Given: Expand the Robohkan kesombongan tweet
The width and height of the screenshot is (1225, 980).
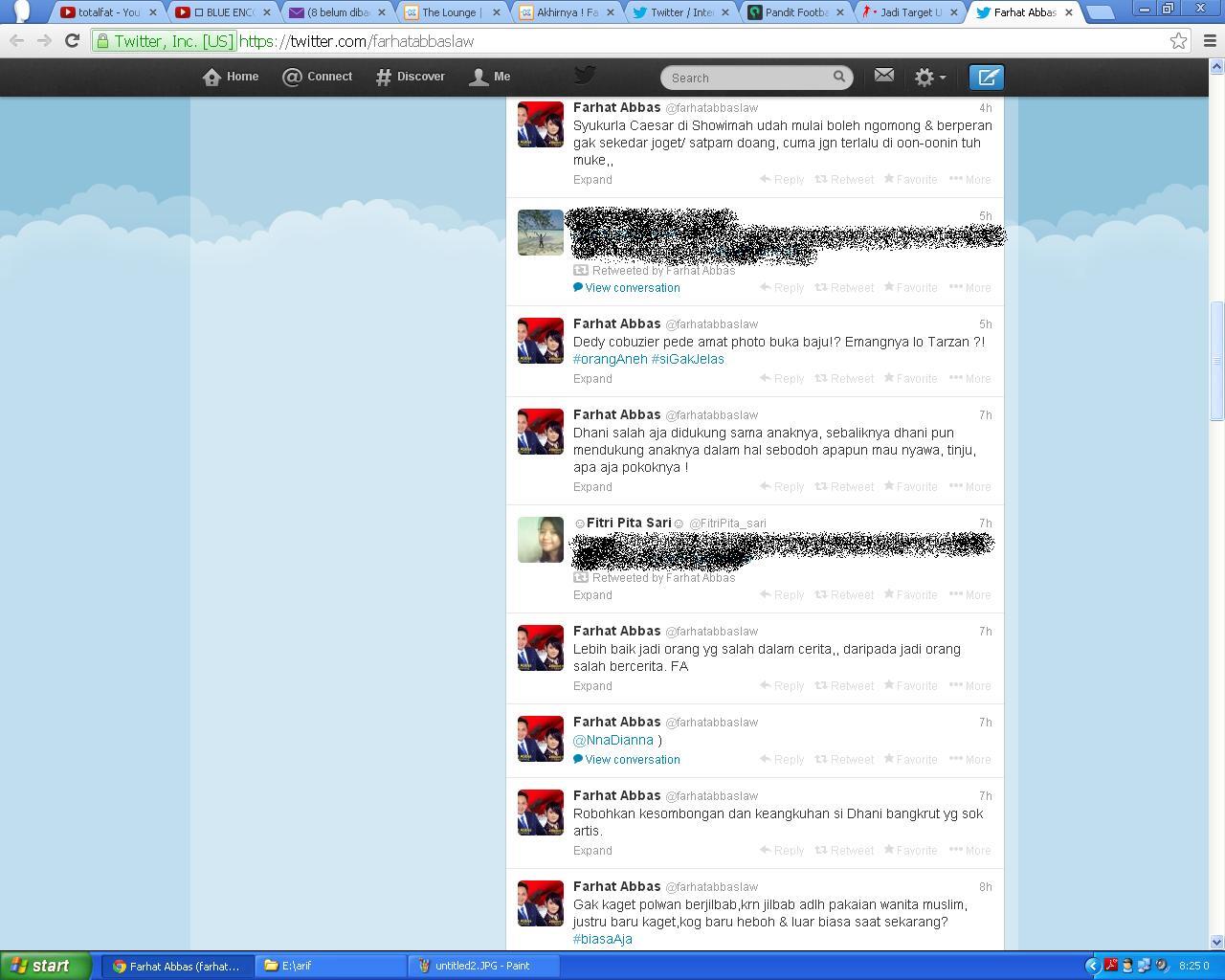Looking at the screenshot, I should point(592,851).
